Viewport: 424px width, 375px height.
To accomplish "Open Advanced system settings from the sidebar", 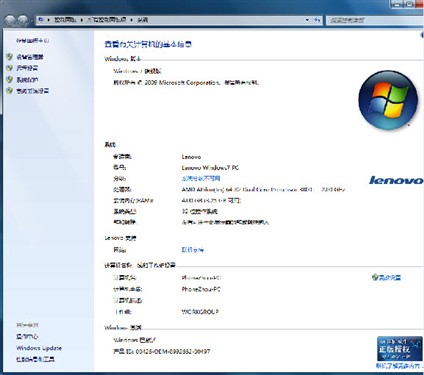I will [33, 91].
